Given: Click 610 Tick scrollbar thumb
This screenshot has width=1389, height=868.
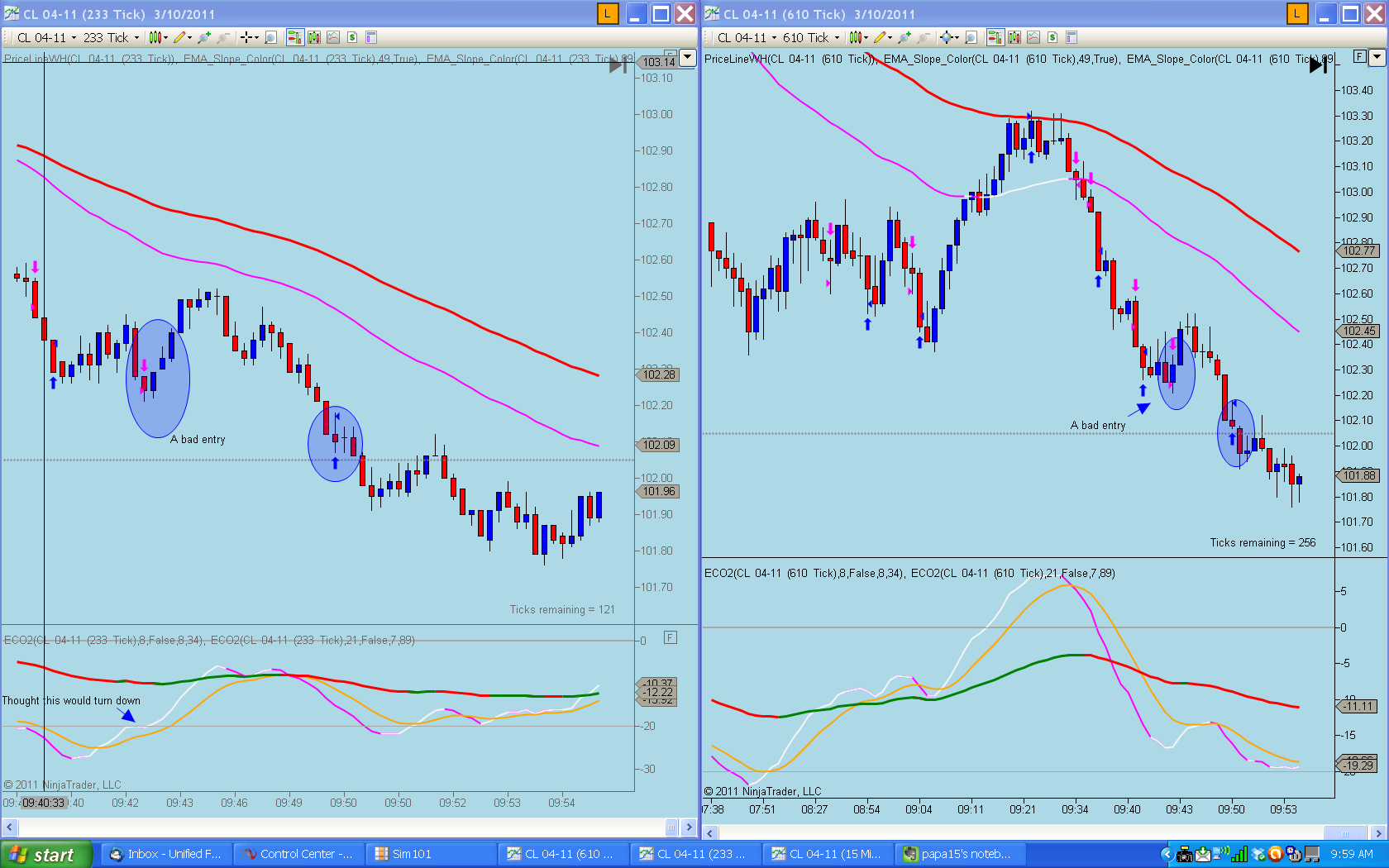Looking at the screenshot, I should pos(1345,832).
